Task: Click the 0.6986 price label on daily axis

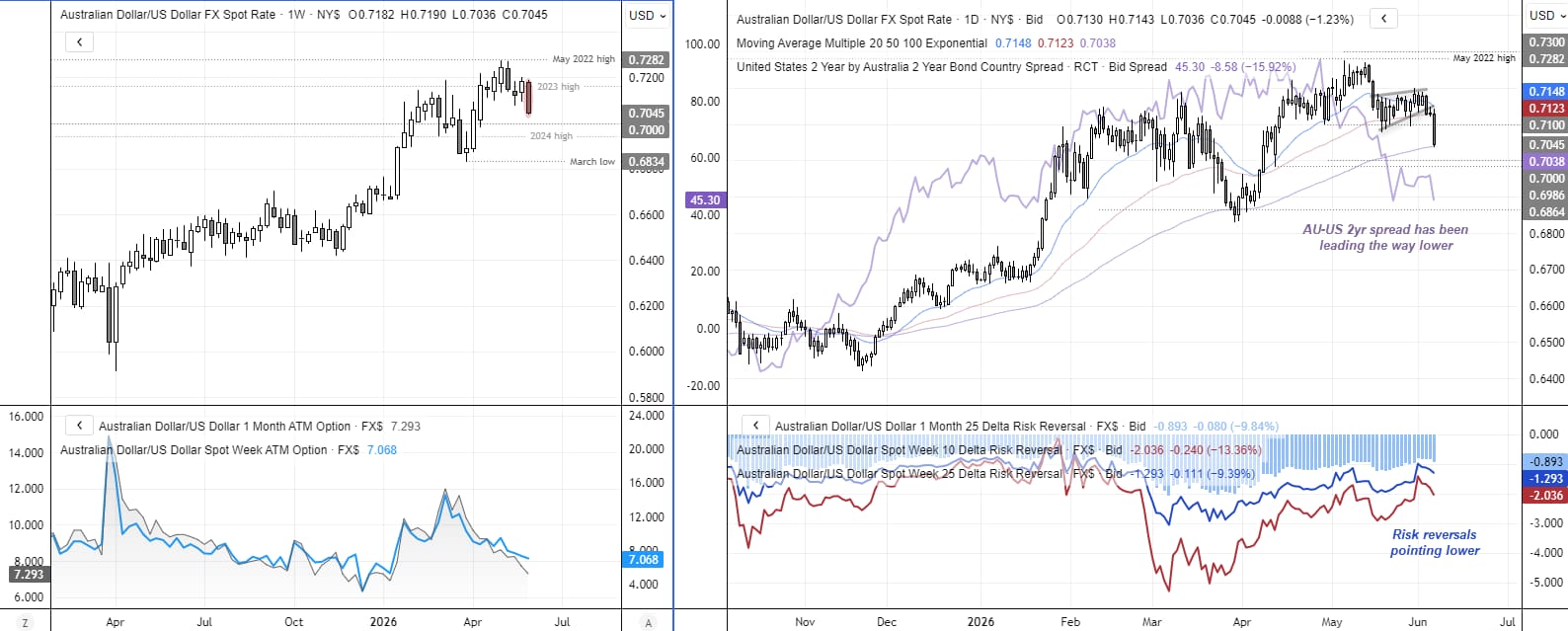Action: tap(1546, 195)
